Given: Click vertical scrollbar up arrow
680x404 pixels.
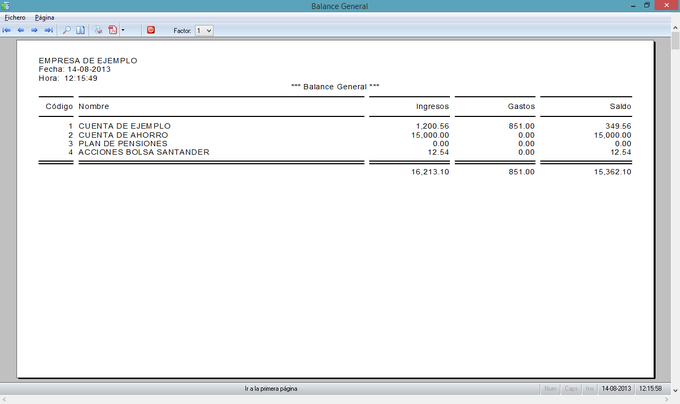Looking at the screenshot, I should click(x=675, y=28).
